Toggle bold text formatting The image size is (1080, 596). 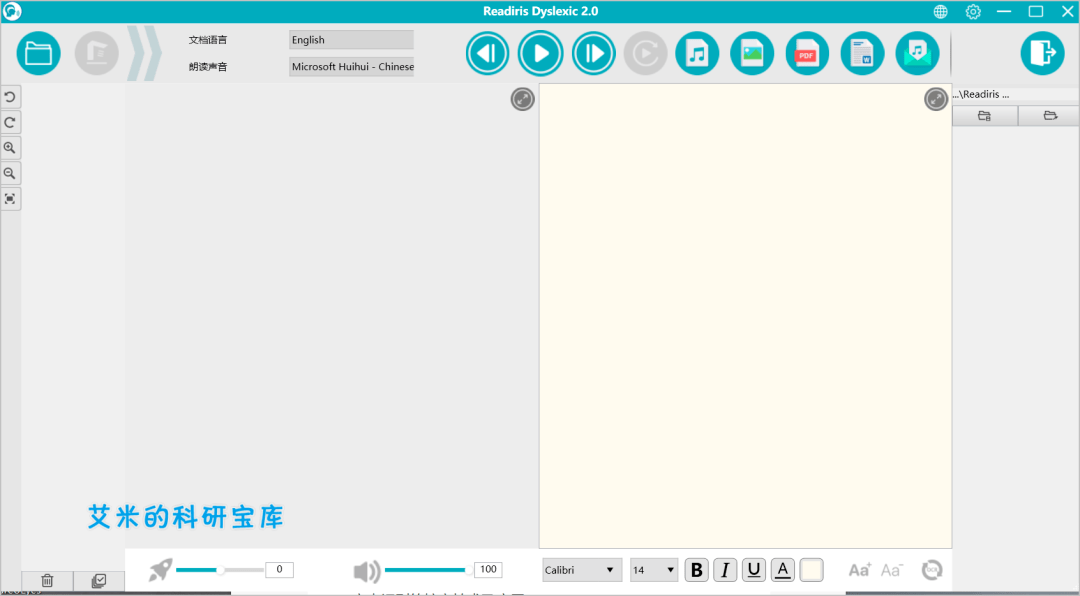click(697, 570)
